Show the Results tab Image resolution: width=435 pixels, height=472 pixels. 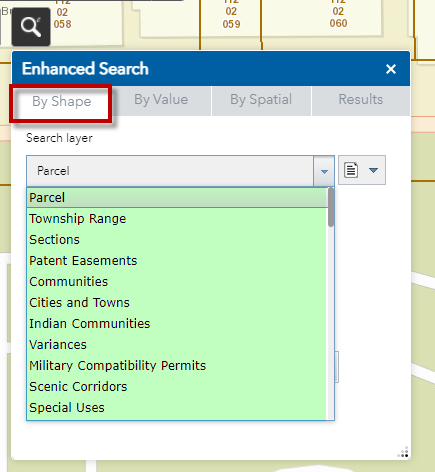pos(361,99)
